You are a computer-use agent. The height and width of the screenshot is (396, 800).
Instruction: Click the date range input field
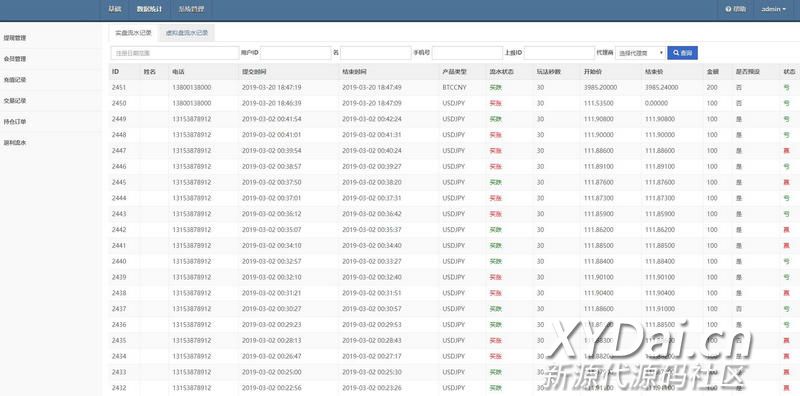174,53
